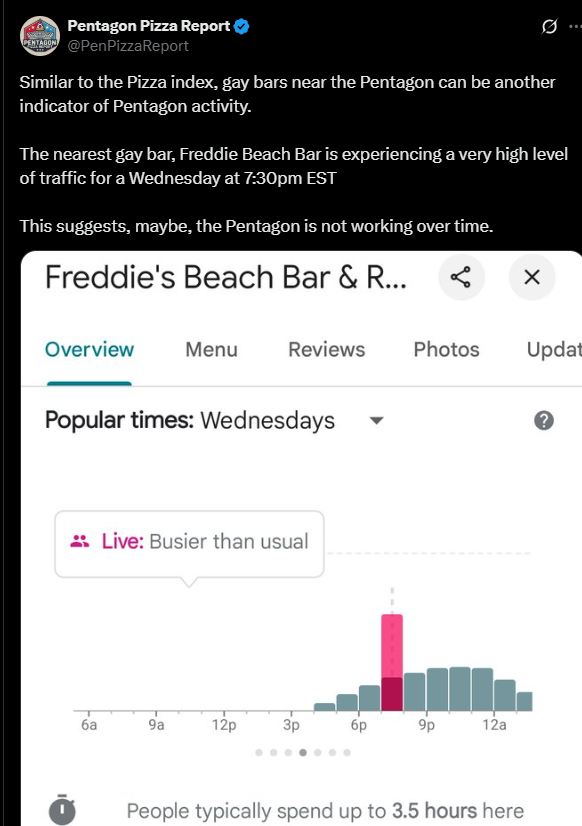Select the Overview tab
Viewport: 582px width, 826px height.
pos(90,349)
